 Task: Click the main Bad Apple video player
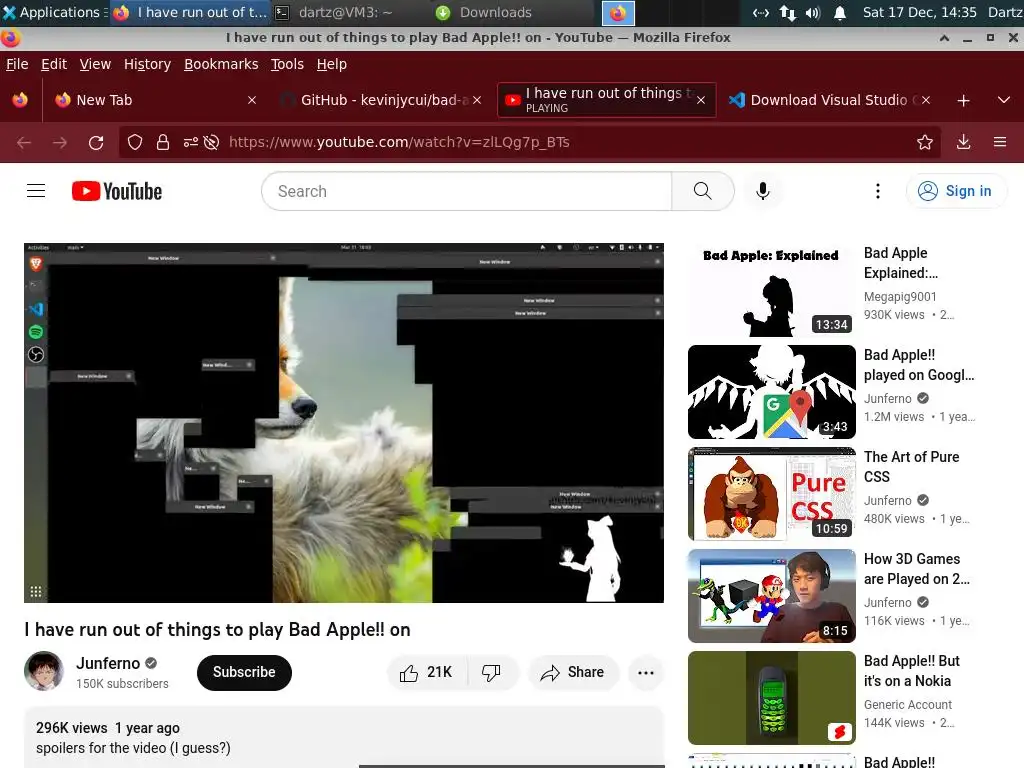click(x=344, y=423)
